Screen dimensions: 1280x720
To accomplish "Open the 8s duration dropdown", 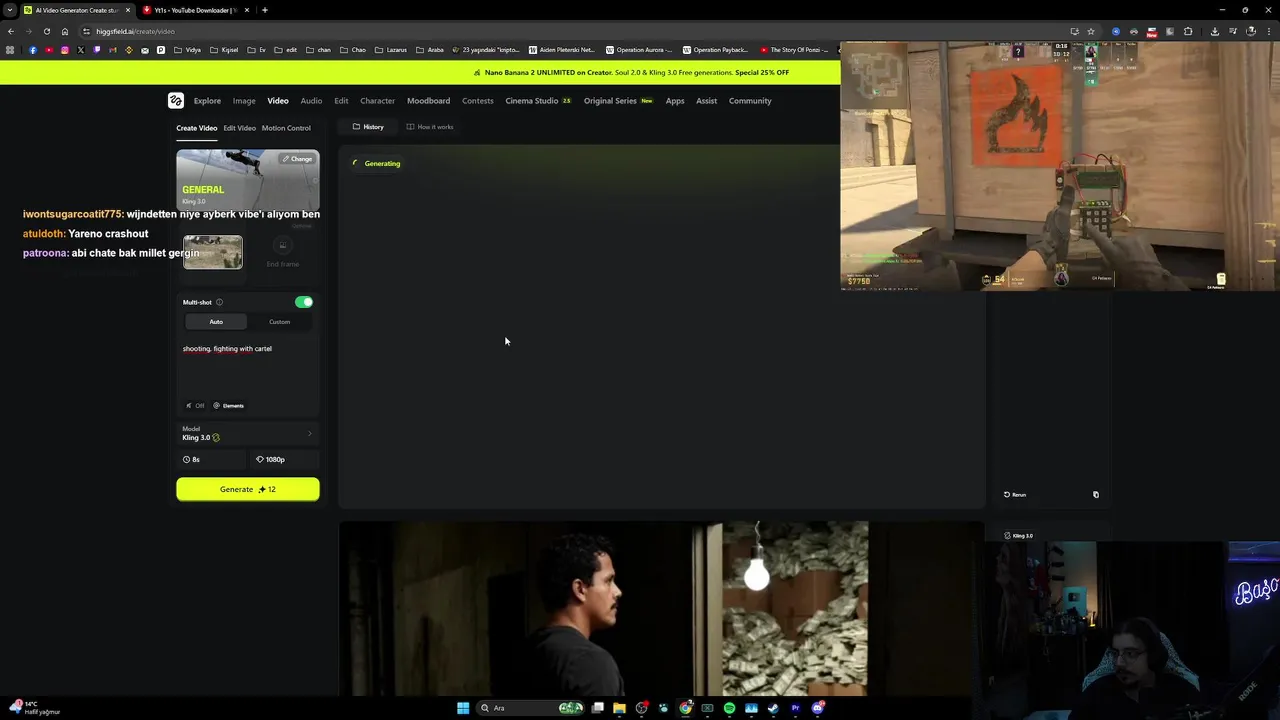I will tap(211, 459).
